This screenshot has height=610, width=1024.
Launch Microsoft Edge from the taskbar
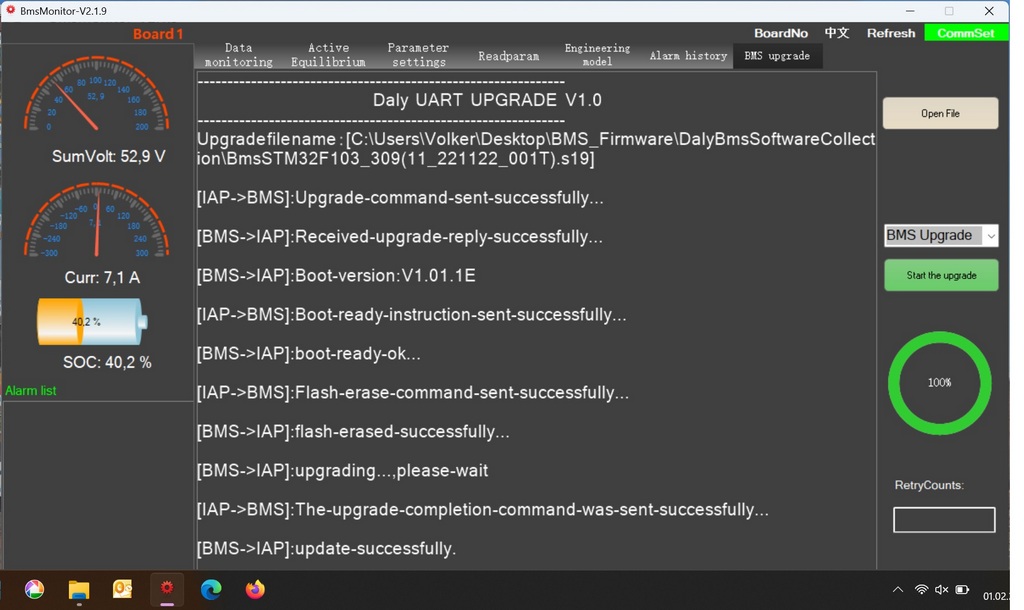pos(211,590)
